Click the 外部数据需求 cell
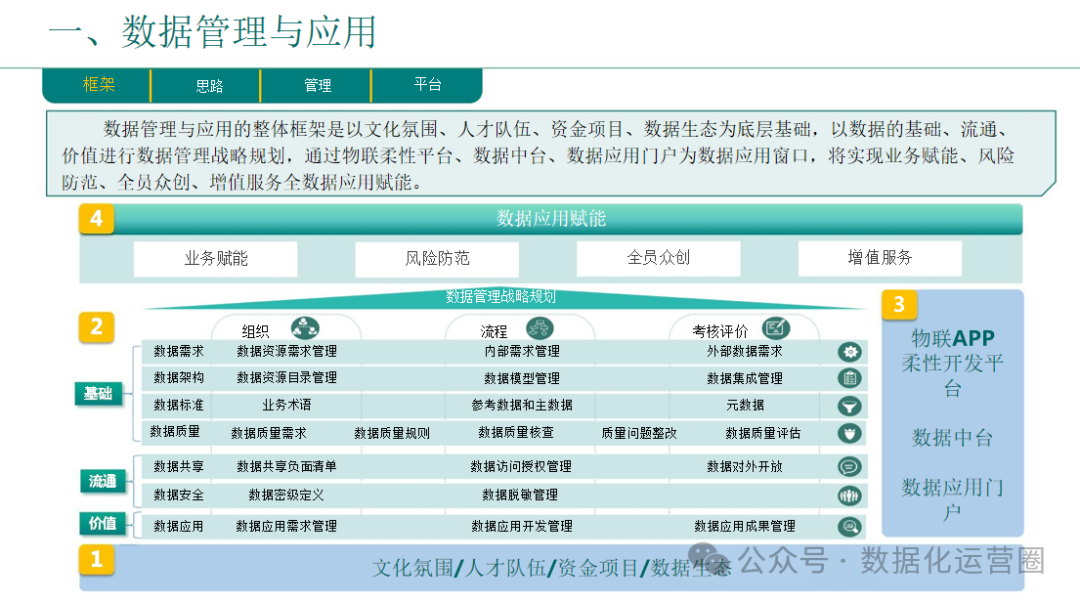Screen dimensions: 1080x603 tap(745, 351)
